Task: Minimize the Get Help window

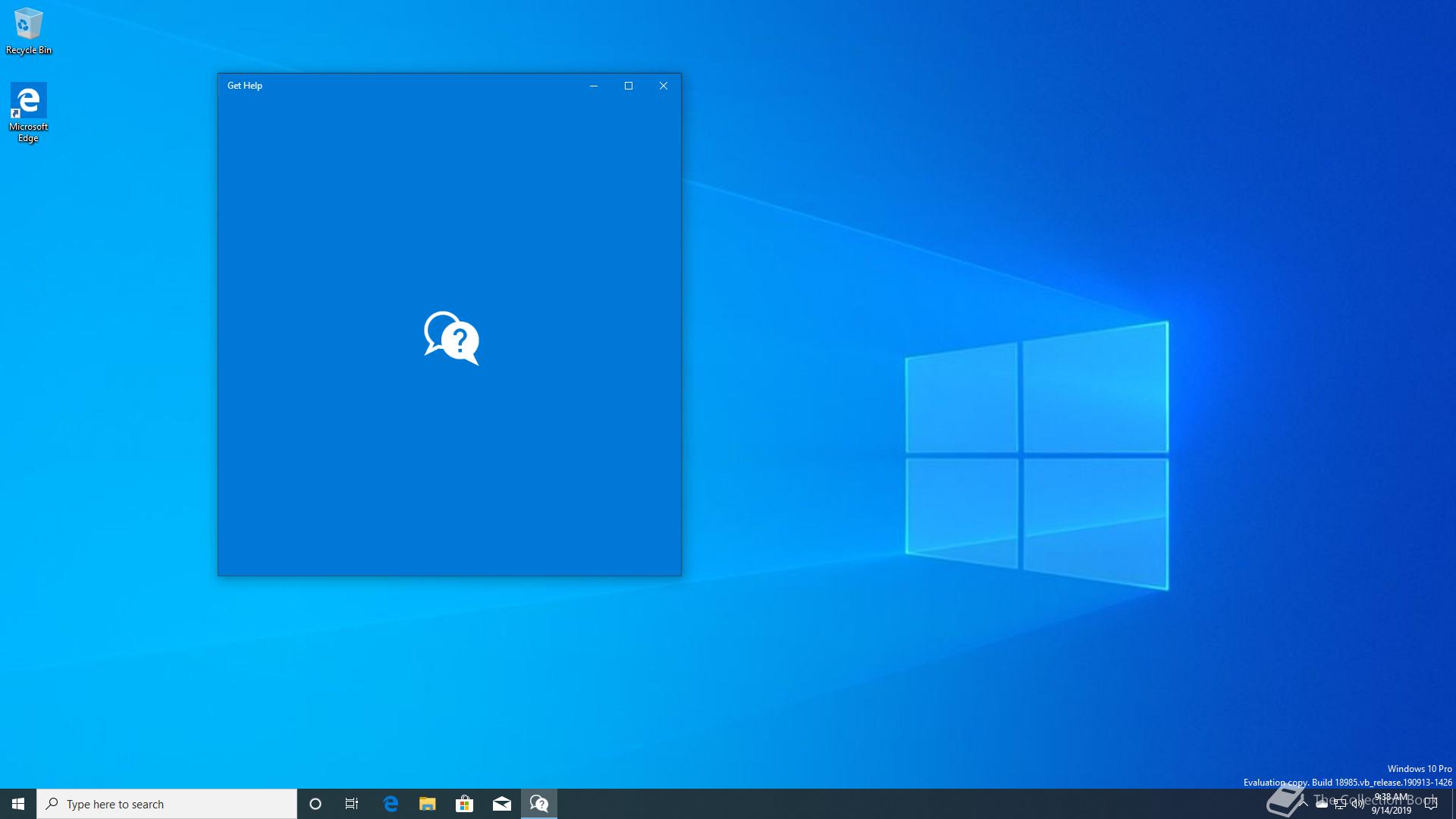Action: click(594, 86)
